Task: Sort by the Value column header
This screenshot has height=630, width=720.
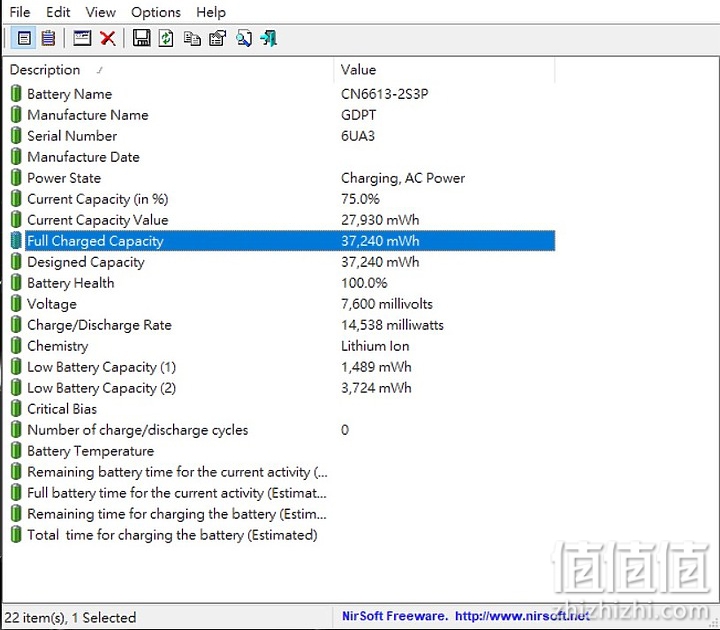Action: coord(444,70)
